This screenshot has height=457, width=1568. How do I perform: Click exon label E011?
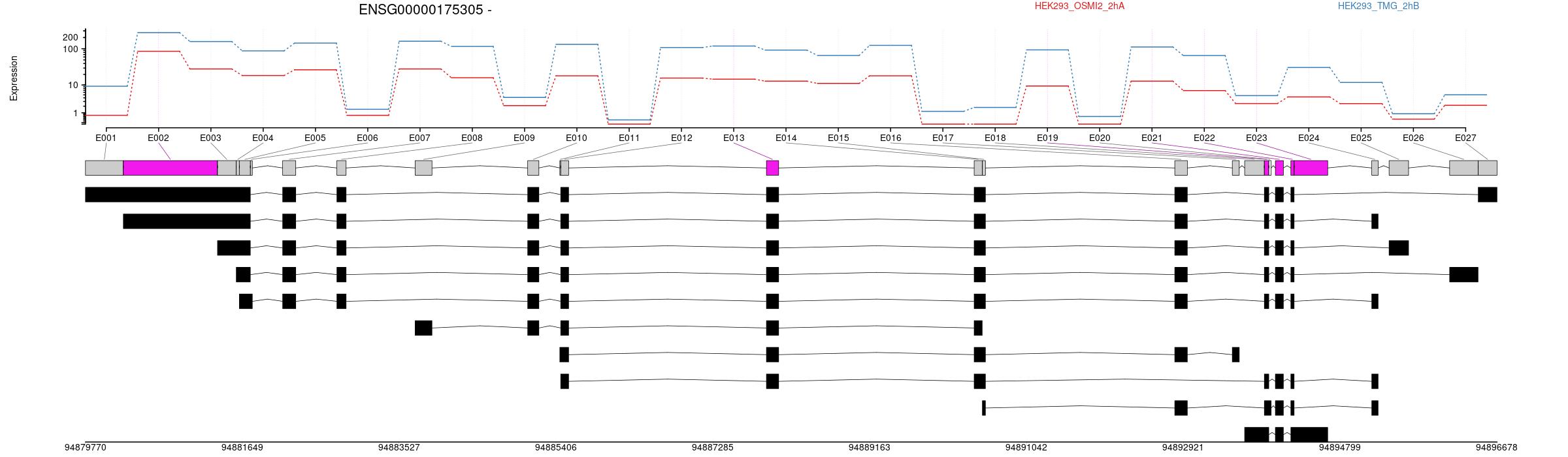629,138
